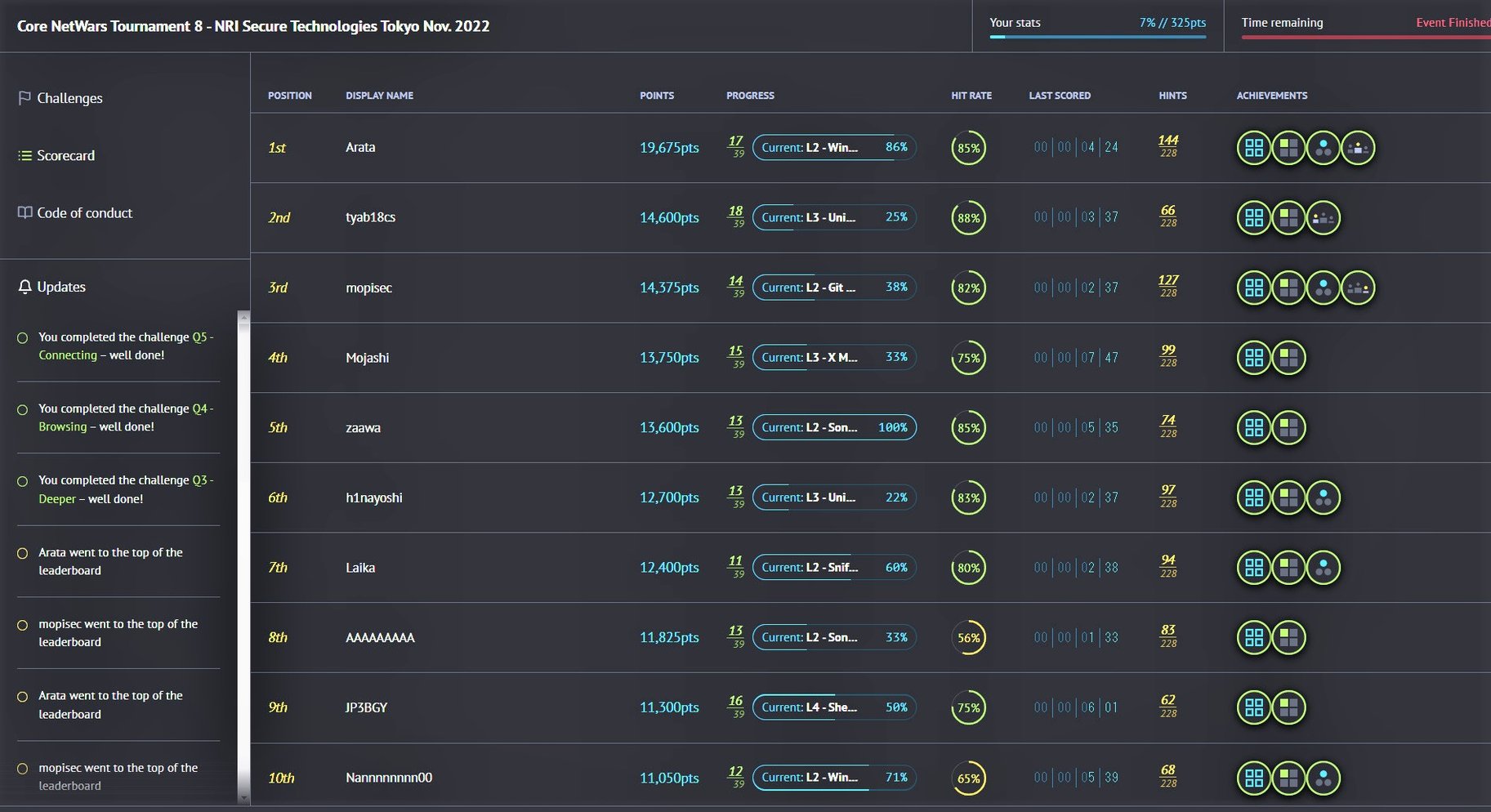Click tyab18cs's podium achievement badge
Image resolution: width=1491 pixels, height=812 pixels.
pyautogui.click(x=1323, y=218)
